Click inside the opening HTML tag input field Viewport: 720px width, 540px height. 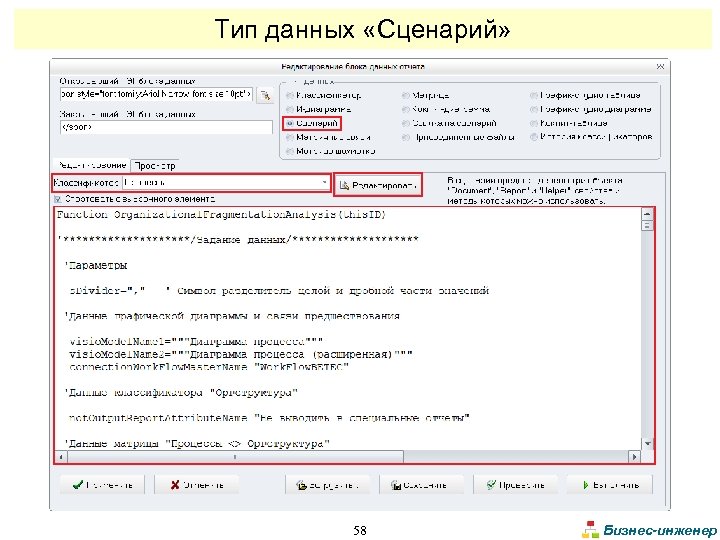(x=156, y=95)
